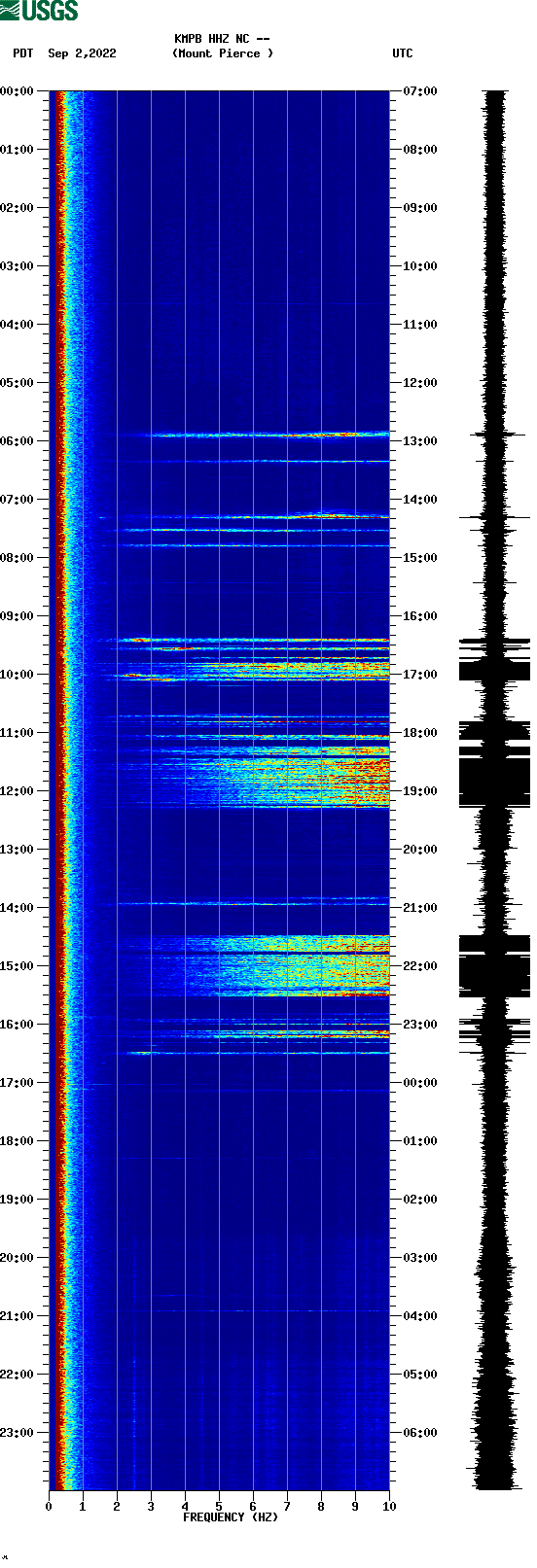
Task: Click the 10:00 PDT time label
Action: click(17, 675)
